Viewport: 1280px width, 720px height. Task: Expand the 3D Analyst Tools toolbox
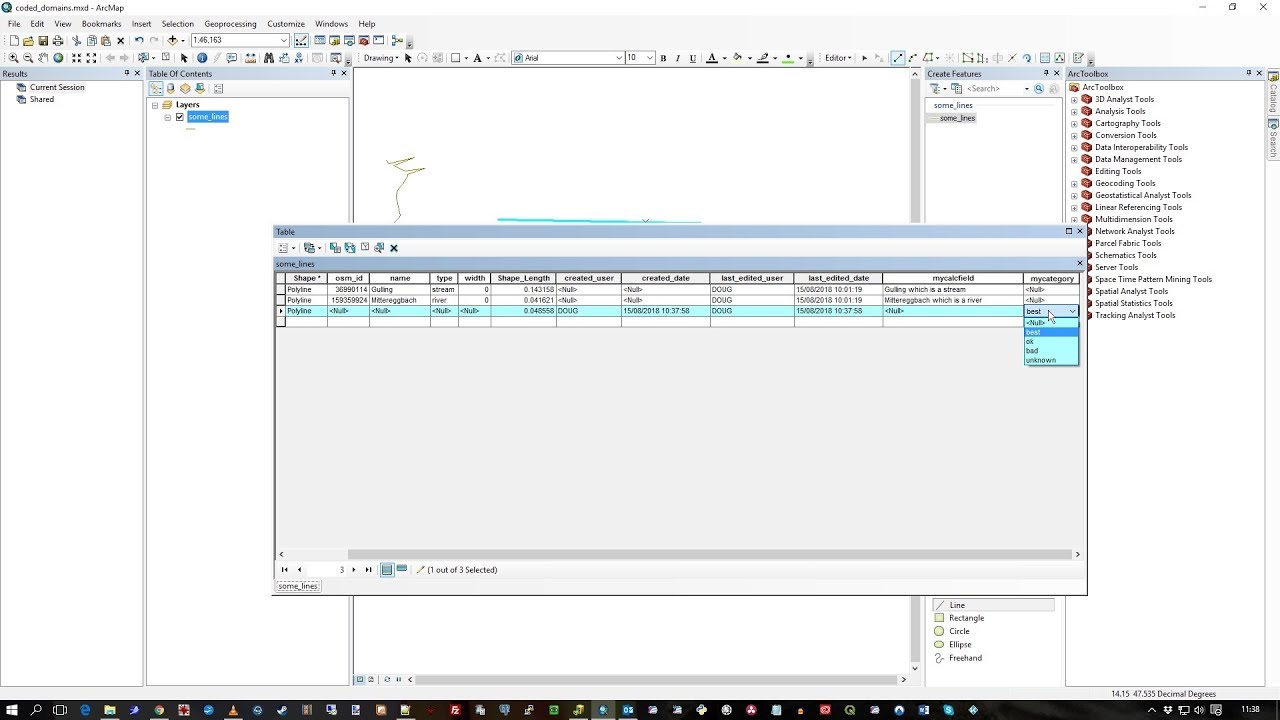click(x=1074, y=99)
